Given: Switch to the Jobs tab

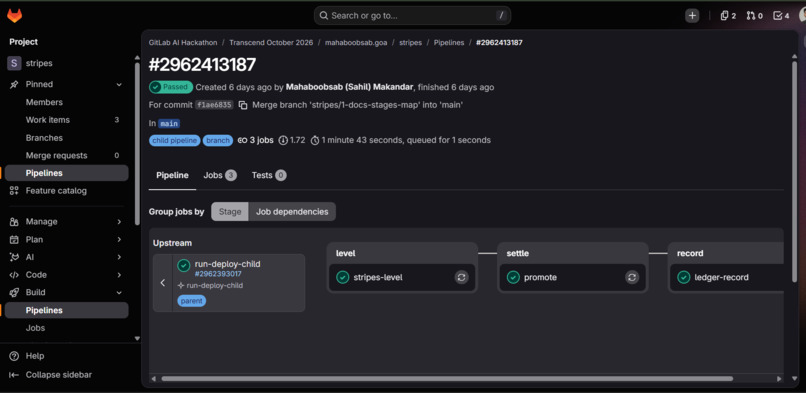Looking at the screenshot, I should [220, 176].
